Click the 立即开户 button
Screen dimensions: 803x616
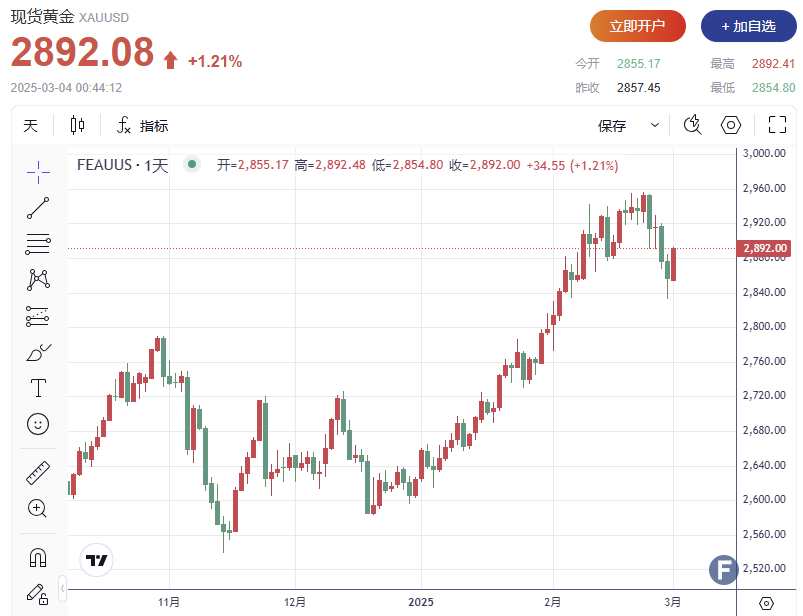[638, 26]
